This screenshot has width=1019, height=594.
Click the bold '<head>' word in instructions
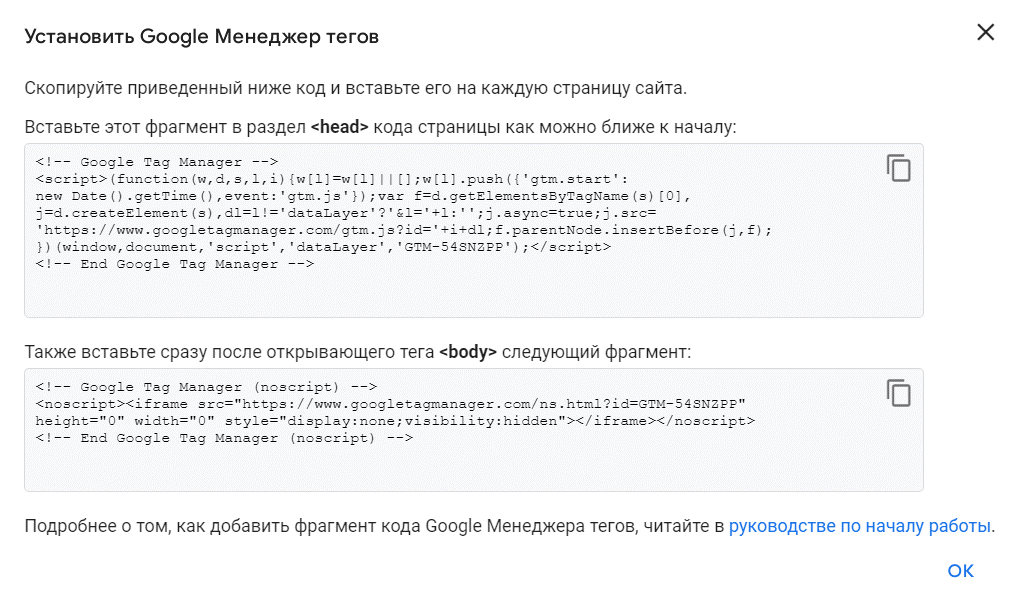(340, 127)
